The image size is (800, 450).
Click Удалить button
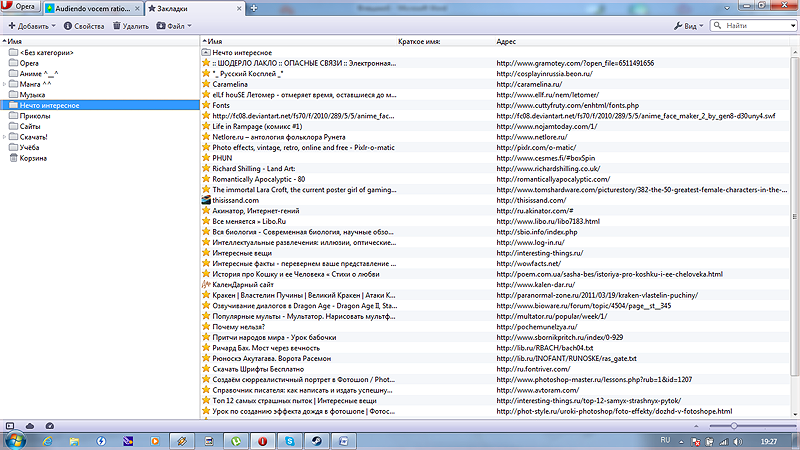[131, 26]
